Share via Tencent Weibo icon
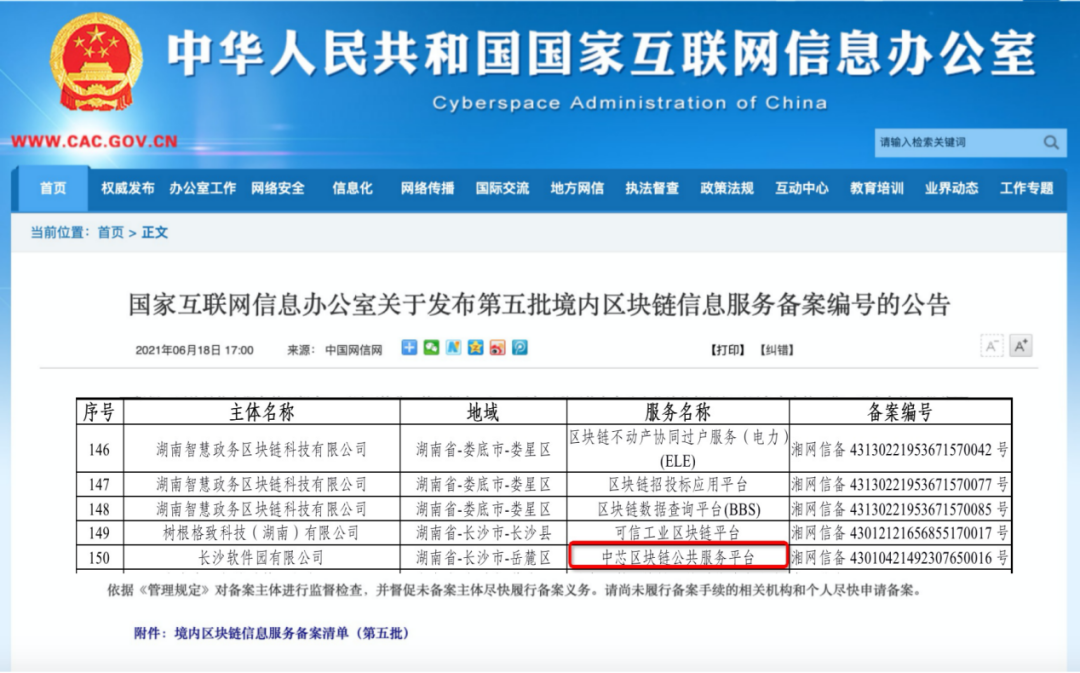The height and width of the screenshot is (673, 1080). (519, 348)
